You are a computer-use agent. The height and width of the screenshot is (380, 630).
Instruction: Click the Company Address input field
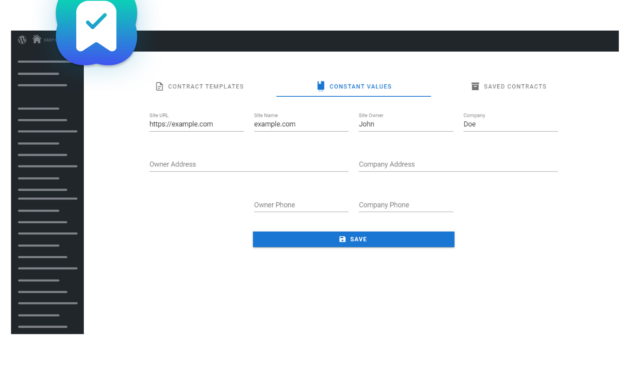coord(458,164)
